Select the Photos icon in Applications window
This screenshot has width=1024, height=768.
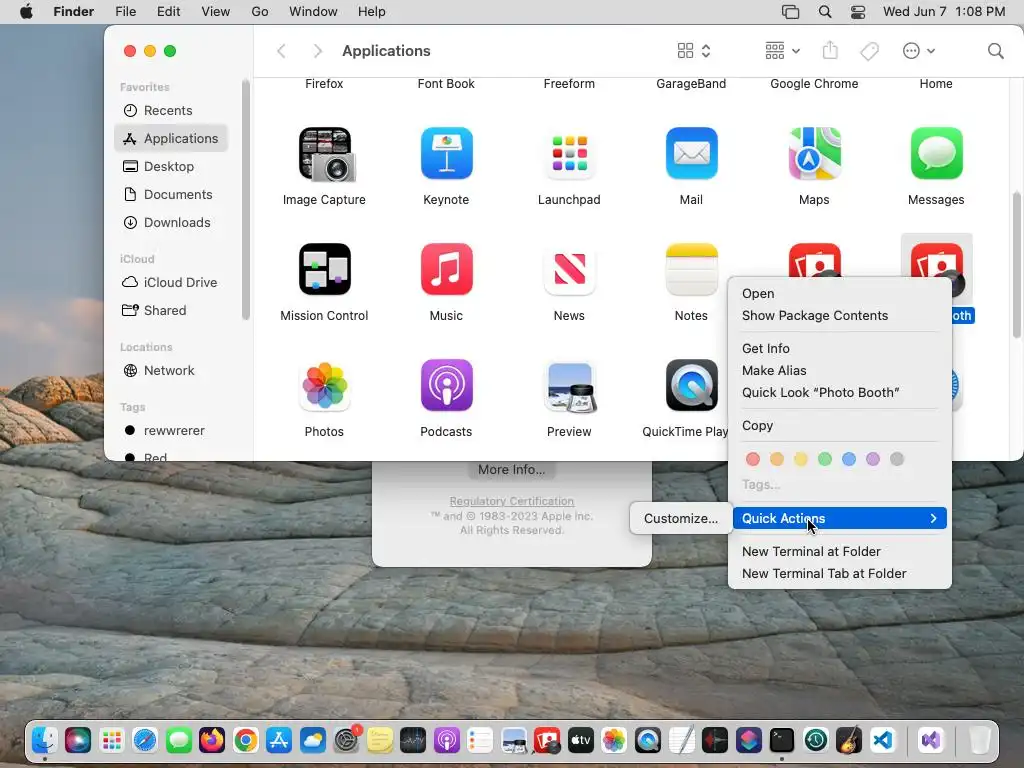coord(325,385)
